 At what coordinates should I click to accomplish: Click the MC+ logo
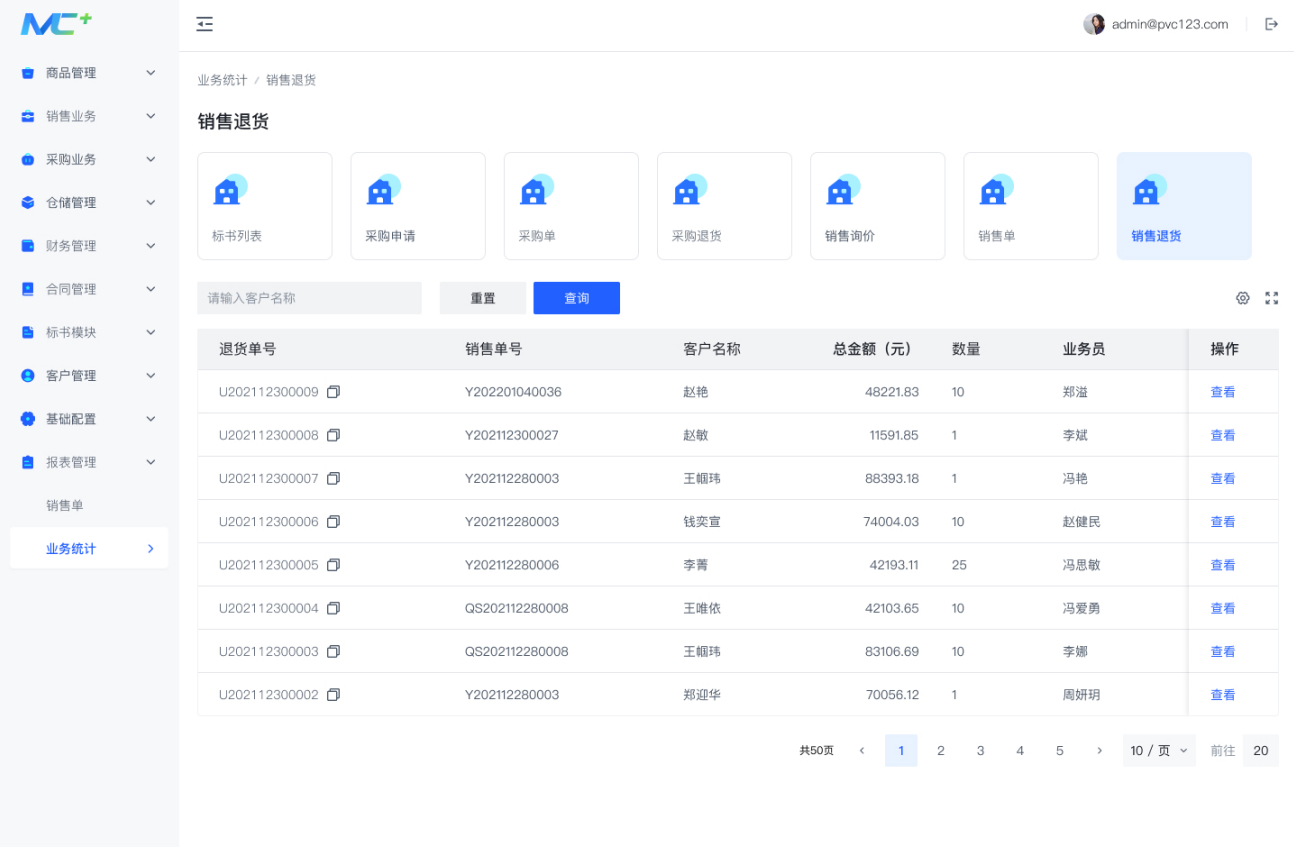[56, 24]
